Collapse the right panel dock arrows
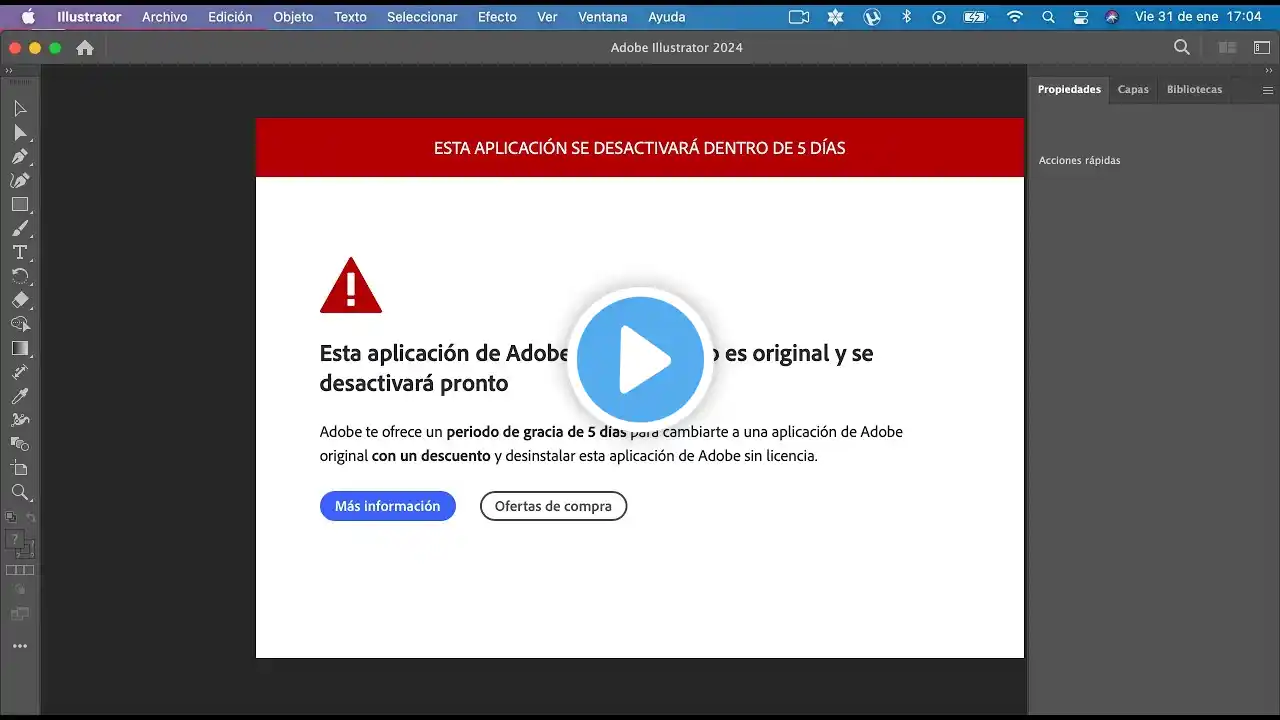The width and height of the screenshot is (1280, 720). click(x=1270, y=71)
